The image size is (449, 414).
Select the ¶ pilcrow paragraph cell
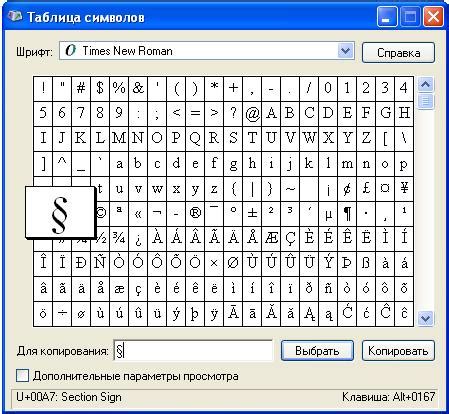[x=347, y=214]
